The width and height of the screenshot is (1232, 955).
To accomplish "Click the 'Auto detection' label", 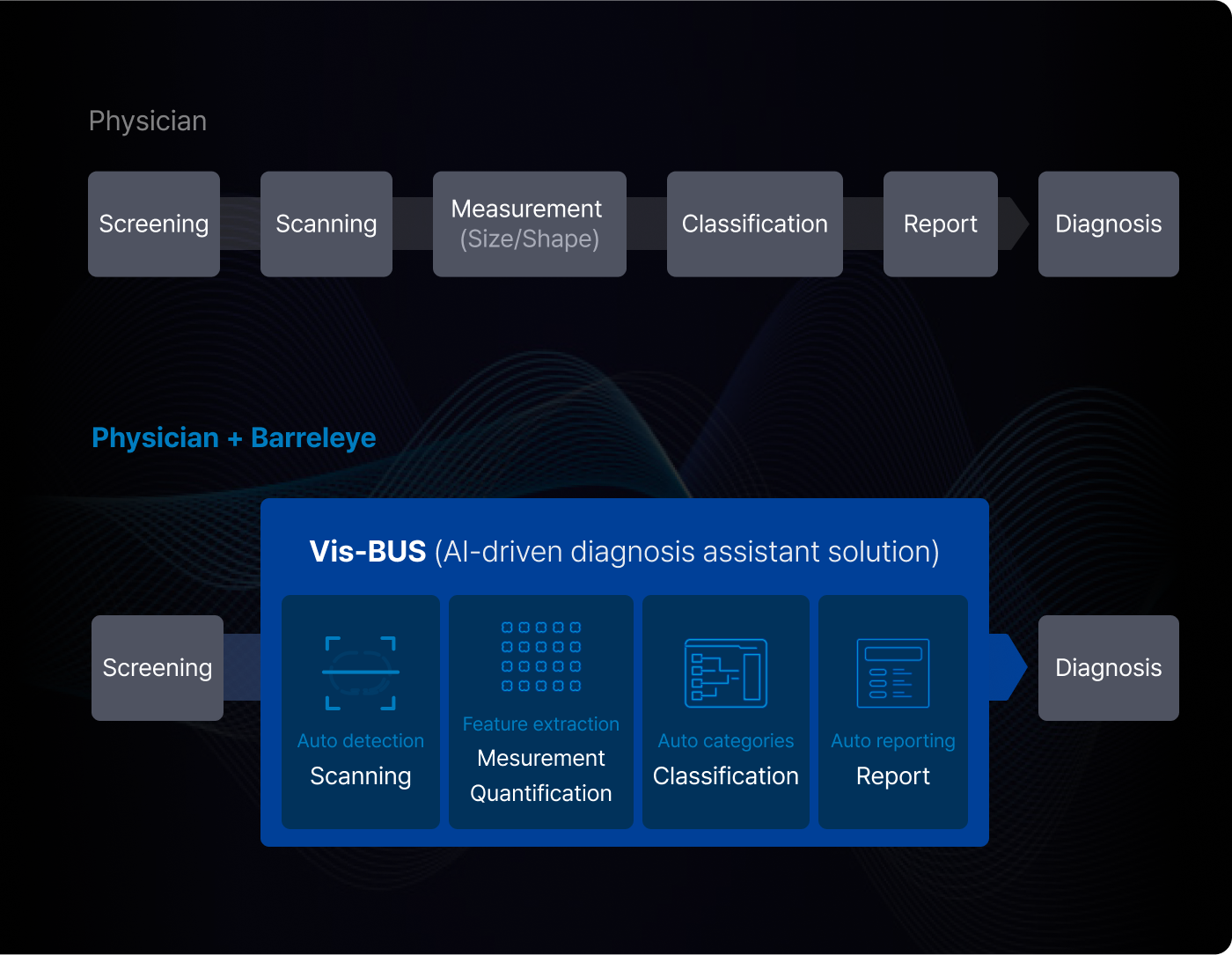I will 361,740.
